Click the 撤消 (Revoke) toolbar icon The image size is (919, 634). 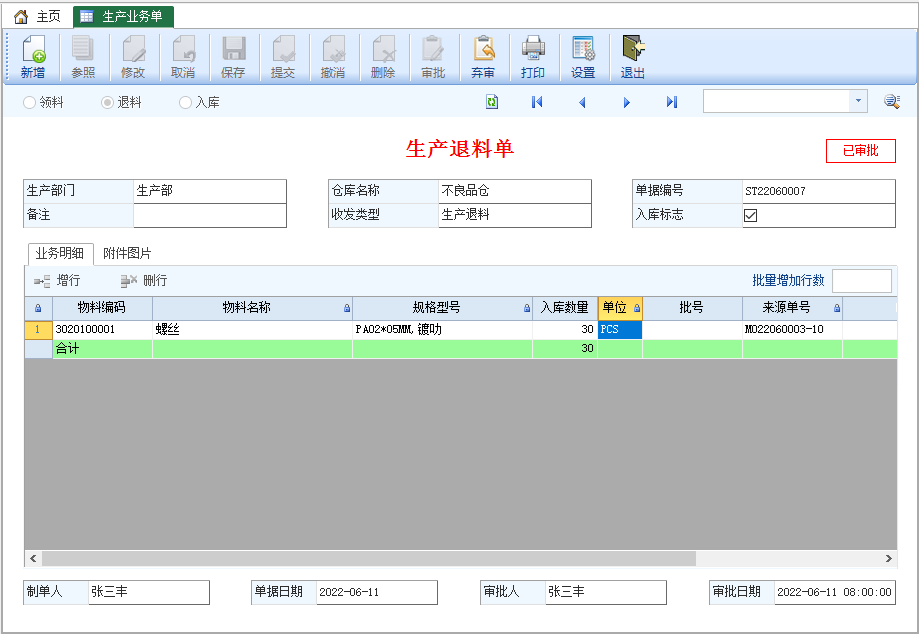pos(333,49)
